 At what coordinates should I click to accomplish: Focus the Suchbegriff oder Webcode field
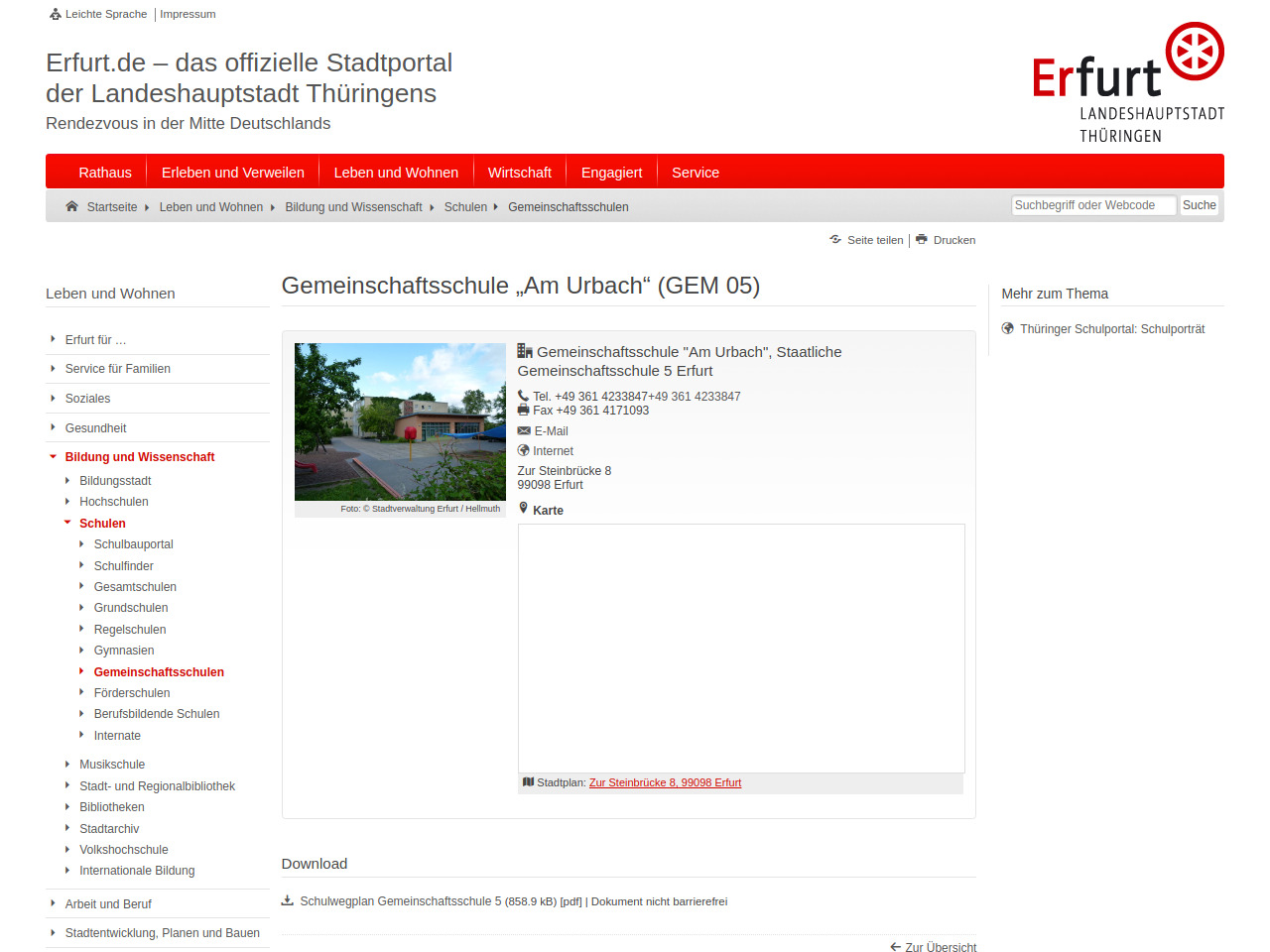(x=1092, y=205)
